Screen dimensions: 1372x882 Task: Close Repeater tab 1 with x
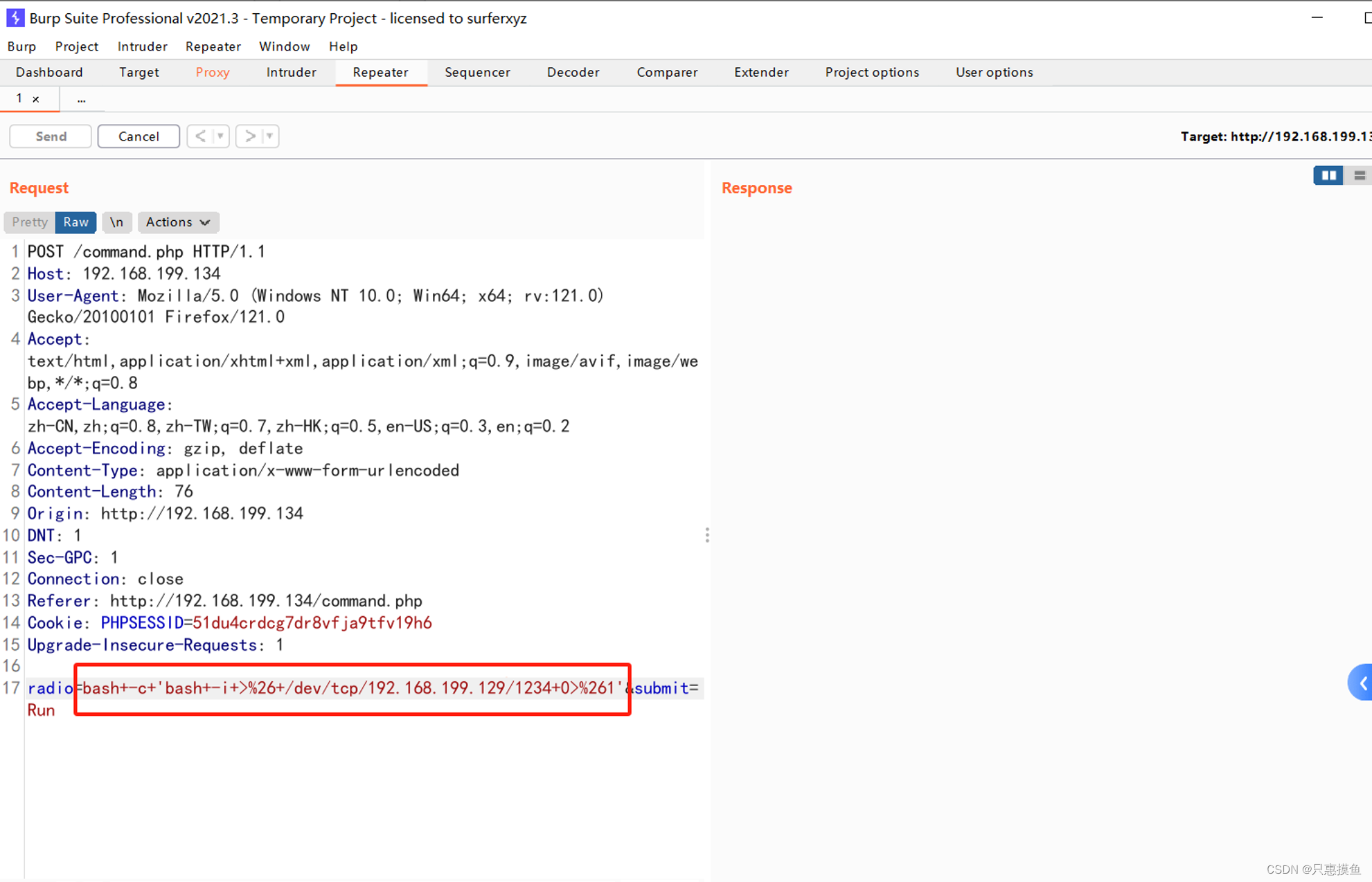(36, 99)
